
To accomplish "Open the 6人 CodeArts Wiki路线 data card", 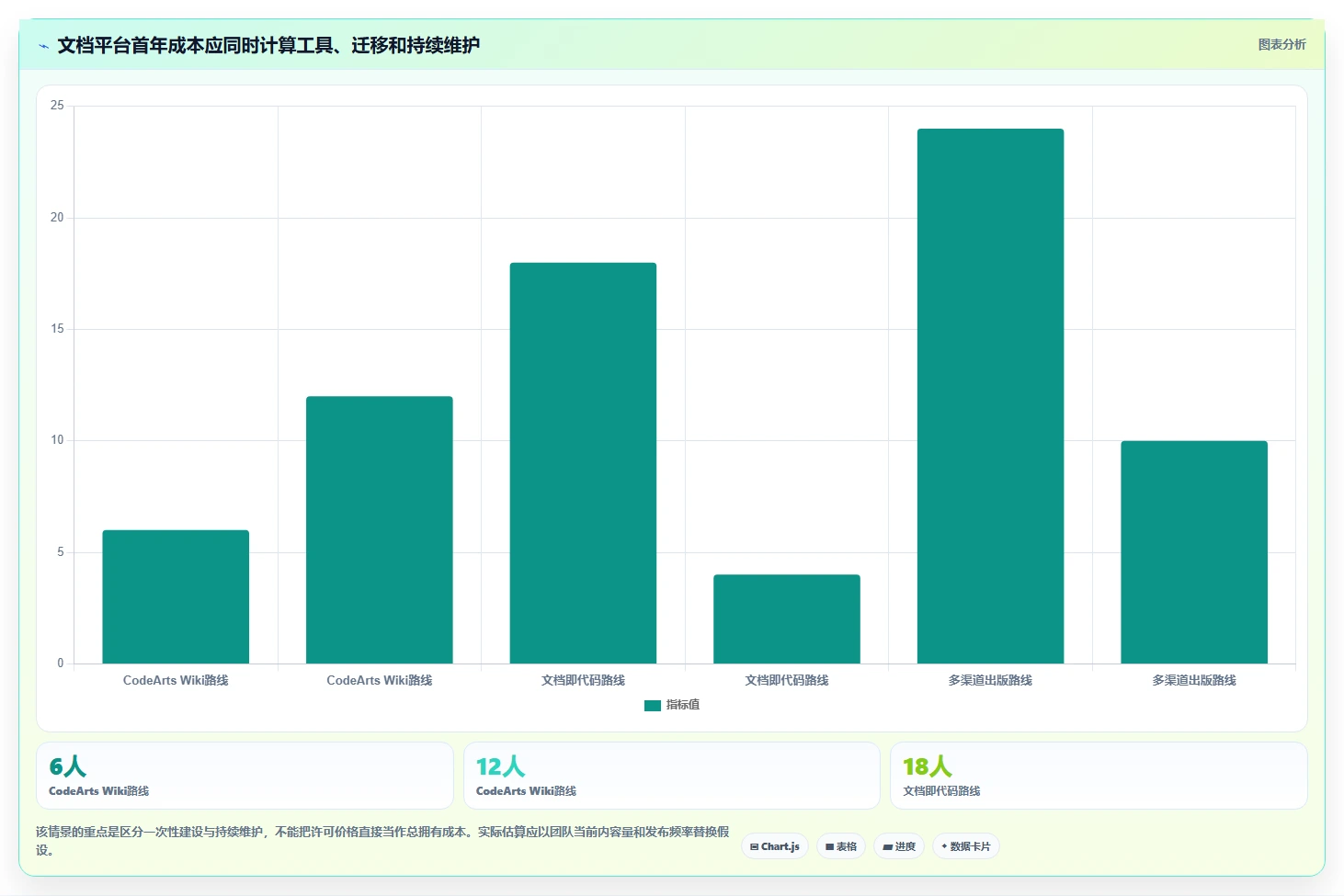I will click(245, 776).
